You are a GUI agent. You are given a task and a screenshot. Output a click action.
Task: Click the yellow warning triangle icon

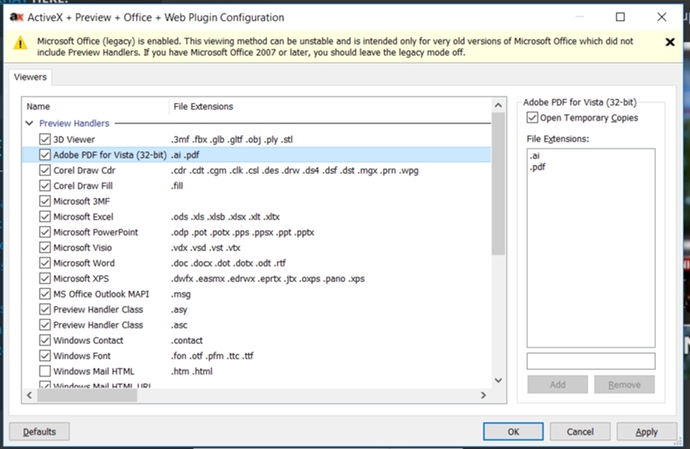point(20,43)
